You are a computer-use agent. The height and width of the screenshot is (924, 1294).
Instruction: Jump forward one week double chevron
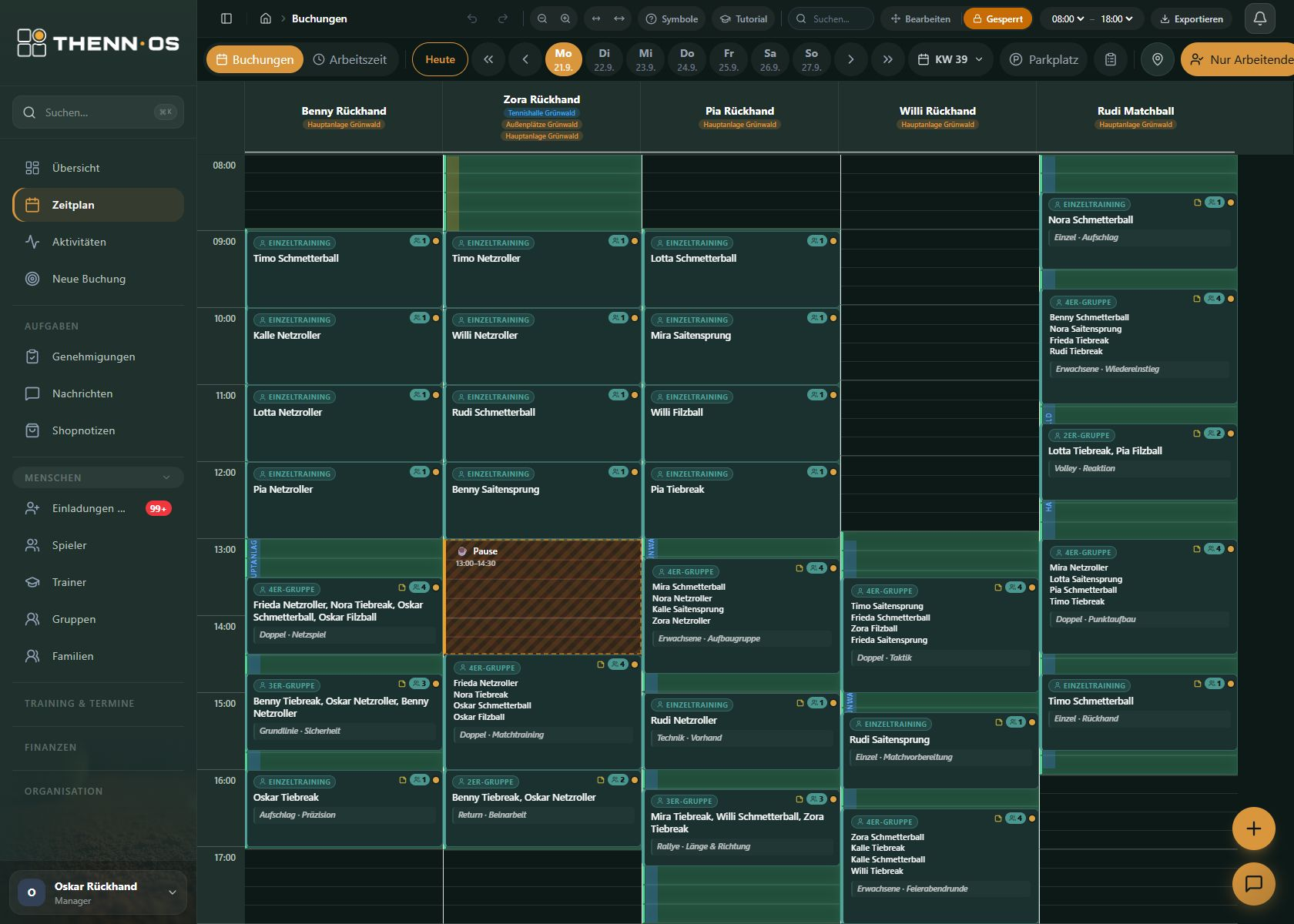pos(887,59)
